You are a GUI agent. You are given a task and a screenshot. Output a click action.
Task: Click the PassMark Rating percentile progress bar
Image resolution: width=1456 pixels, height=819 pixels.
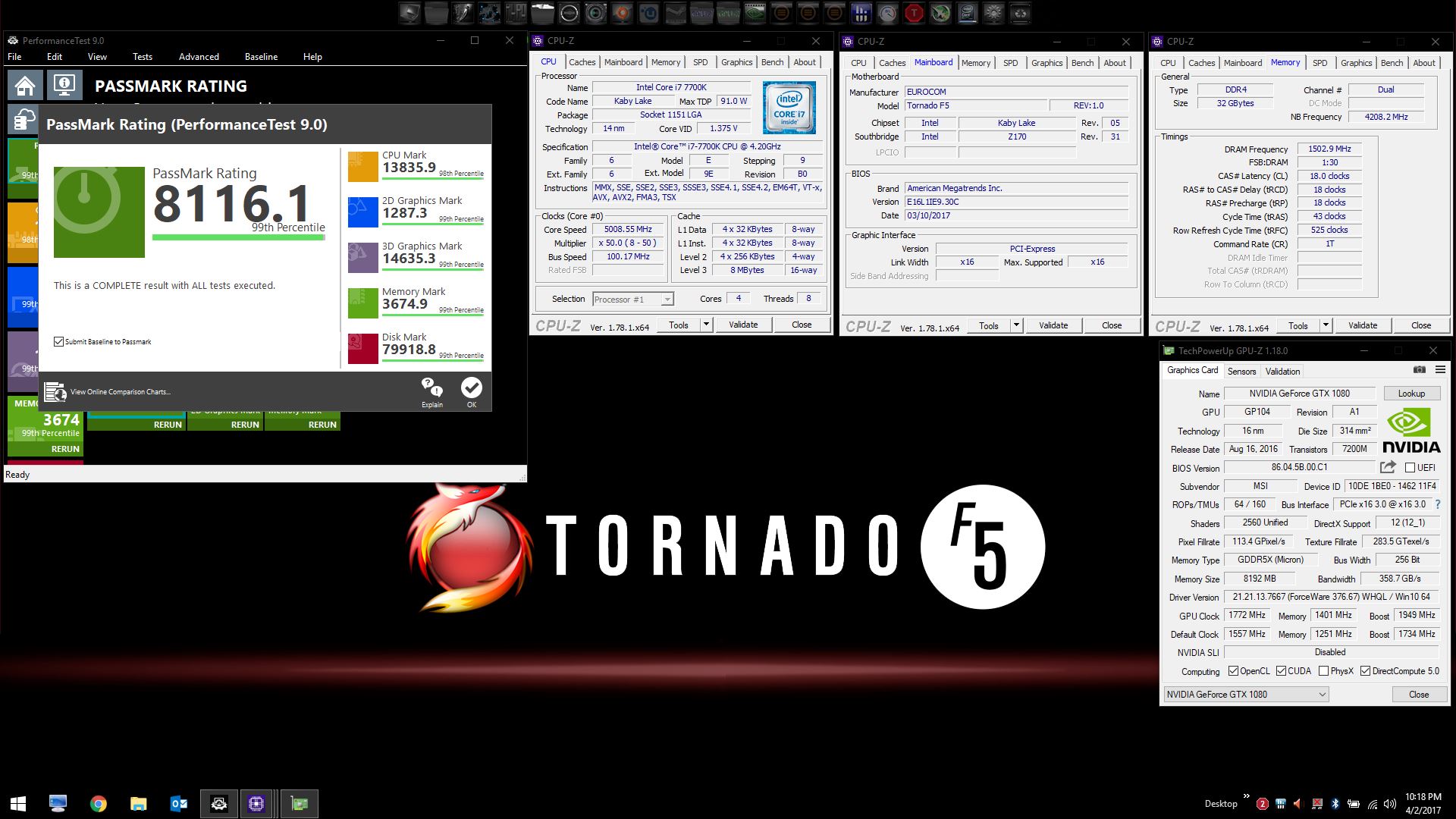pyautogui.click(x=239, y=237)
